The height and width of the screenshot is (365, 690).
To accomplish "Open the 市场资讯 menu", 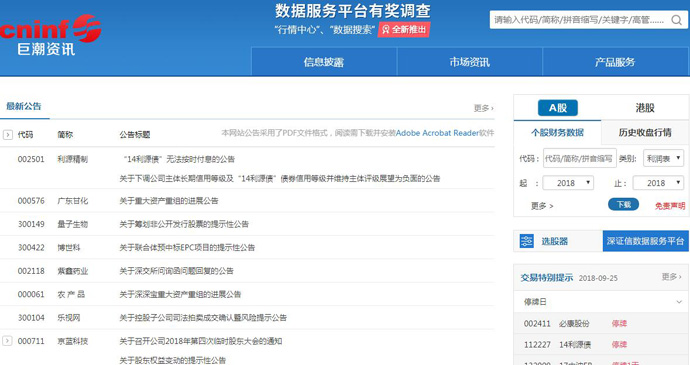I will tap(470, 62).
